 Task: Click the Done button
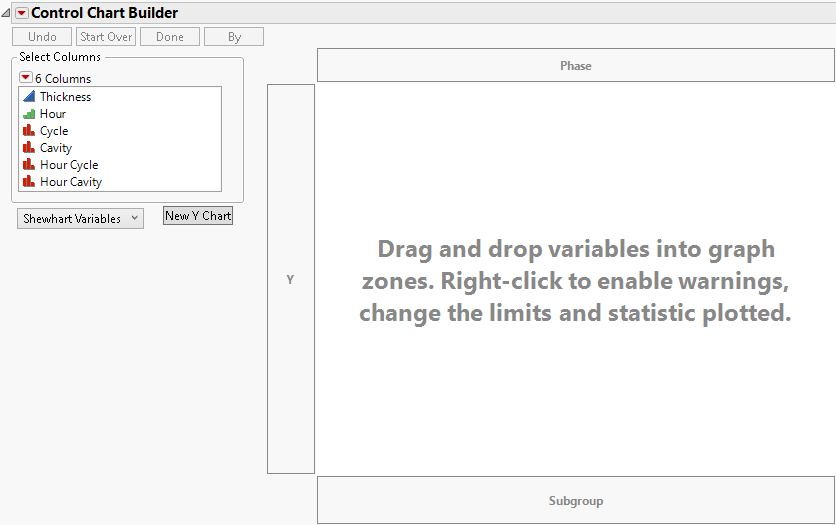click(x=170, y=37)
